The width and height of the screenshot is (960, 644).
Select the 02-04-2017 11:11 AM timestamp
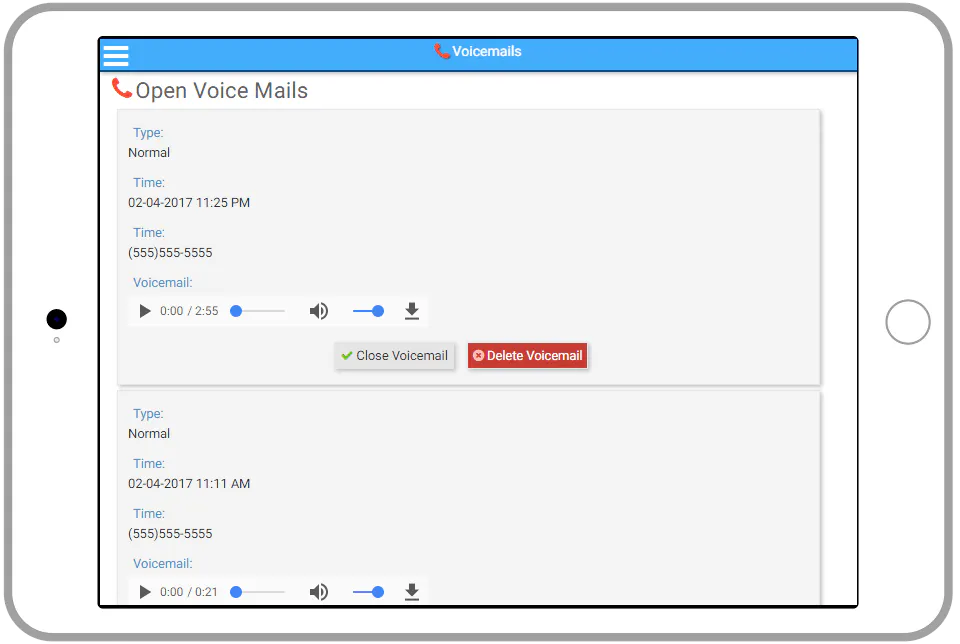tap(189, 484)
